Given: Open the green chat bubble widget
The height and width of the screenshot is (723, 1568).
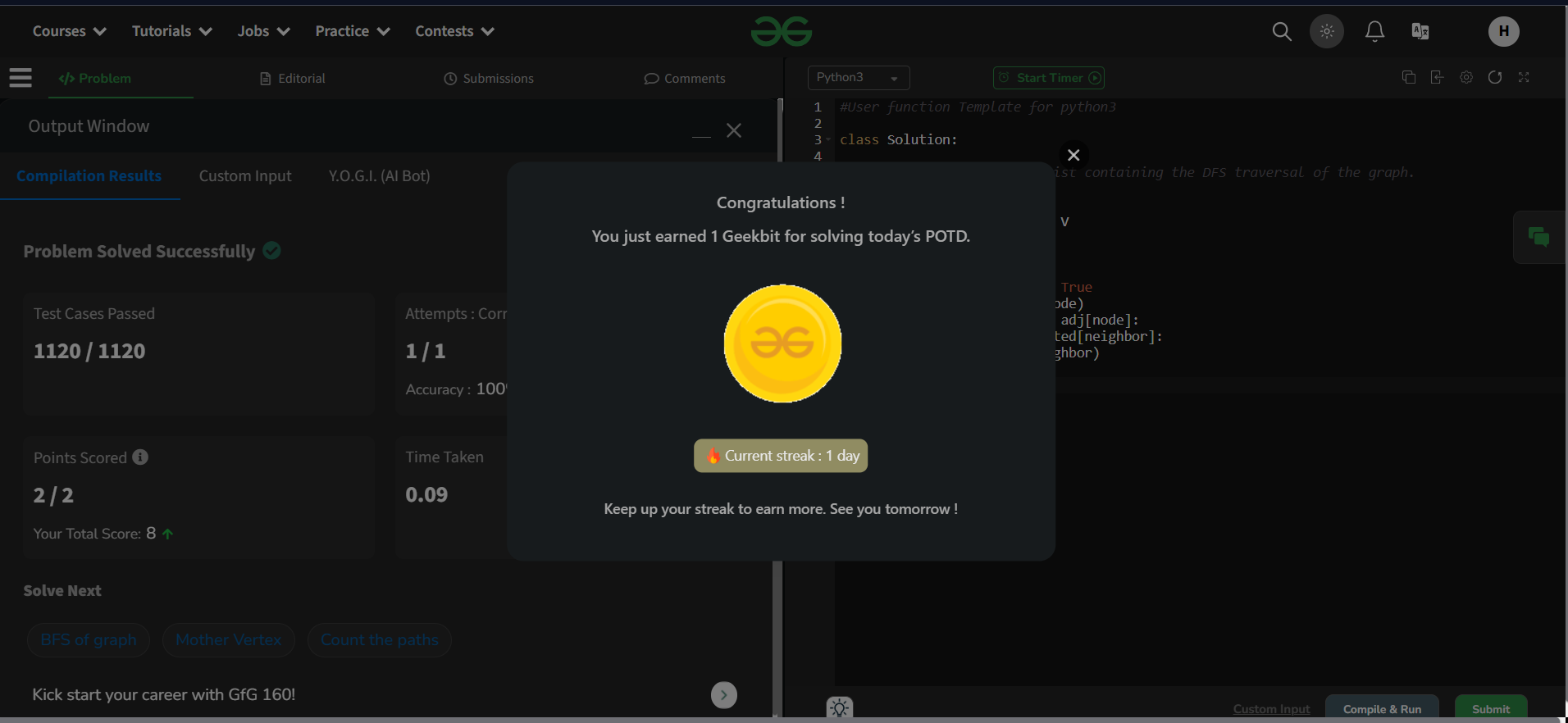Looking at the screenshot, I should click(1538, 237).
